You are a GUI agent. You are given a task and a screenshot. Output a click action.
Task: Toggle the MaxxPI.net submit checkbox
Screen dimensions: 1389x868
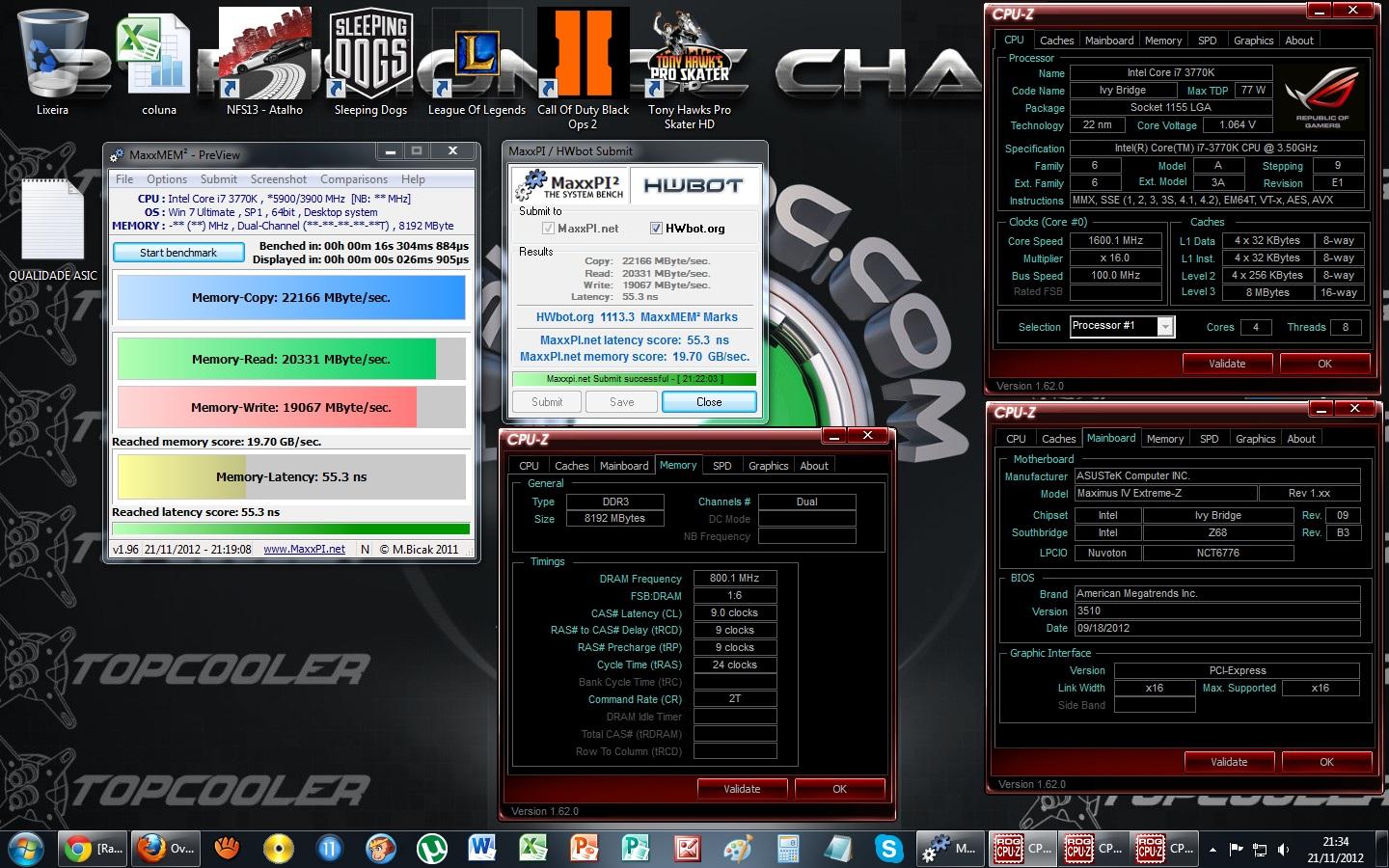(x=548, y=229)
